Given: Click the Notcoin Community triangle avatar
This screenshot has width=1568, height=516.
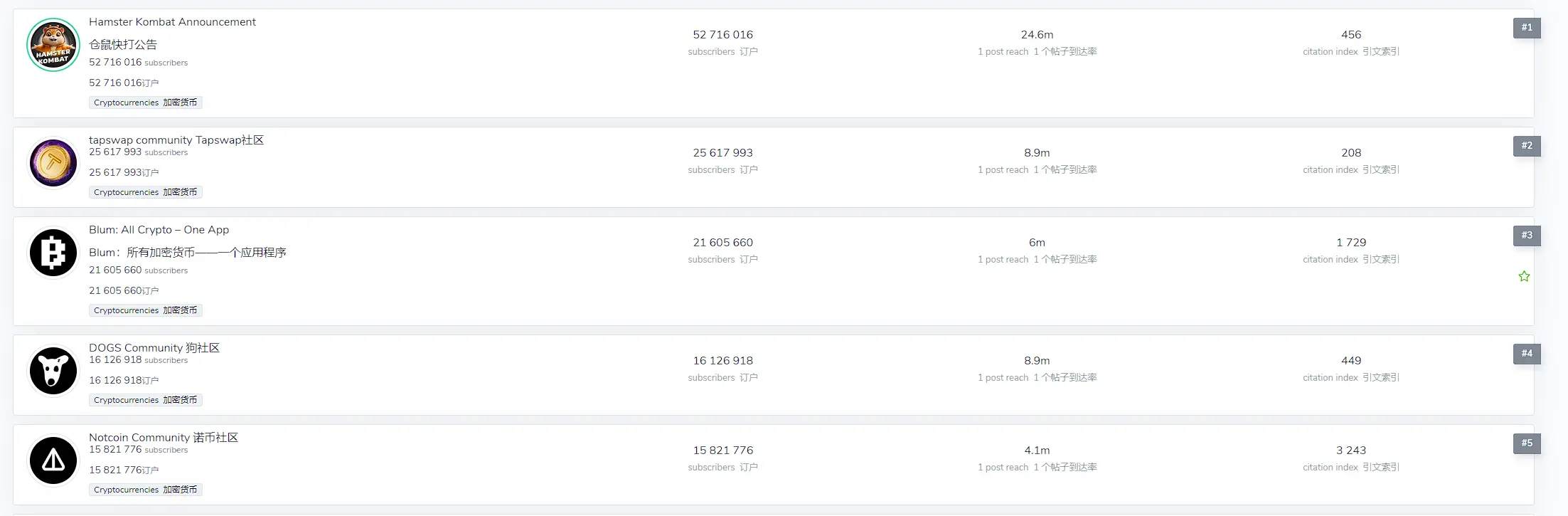Looking at the screenshot, I should click(53, 460).
